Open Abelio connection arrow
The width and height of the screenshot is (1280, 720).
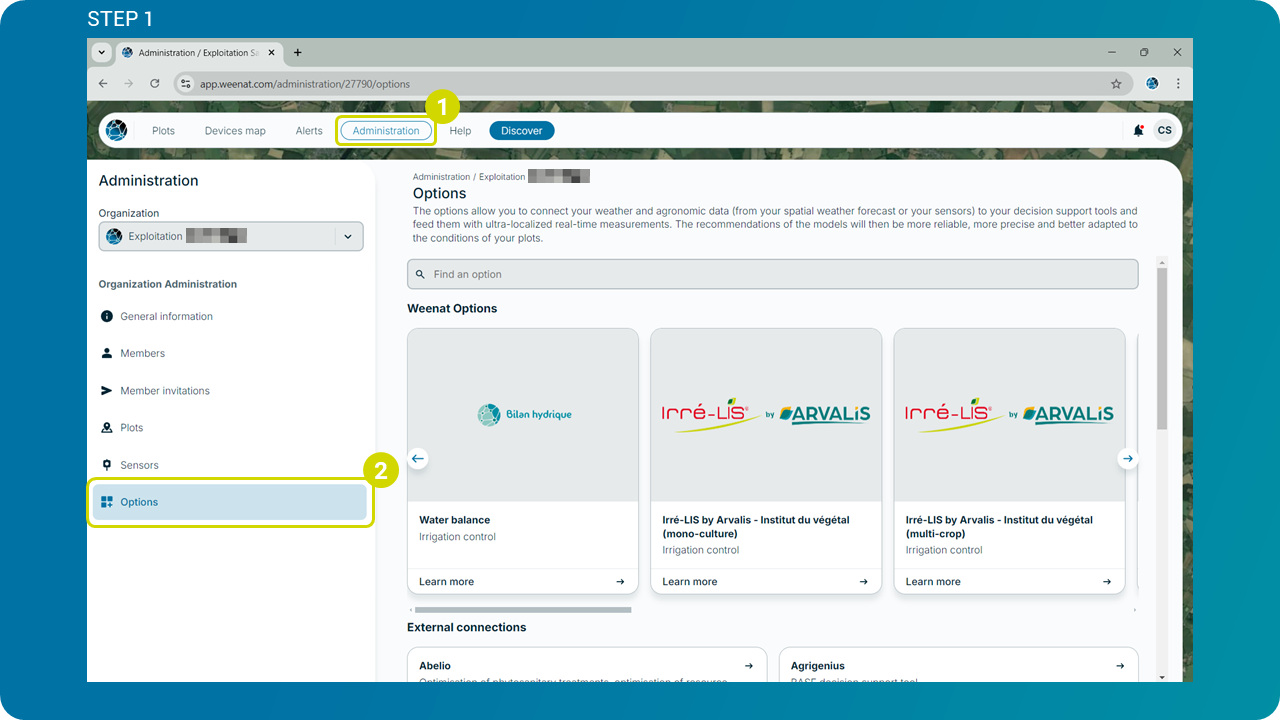coord(749,666)
